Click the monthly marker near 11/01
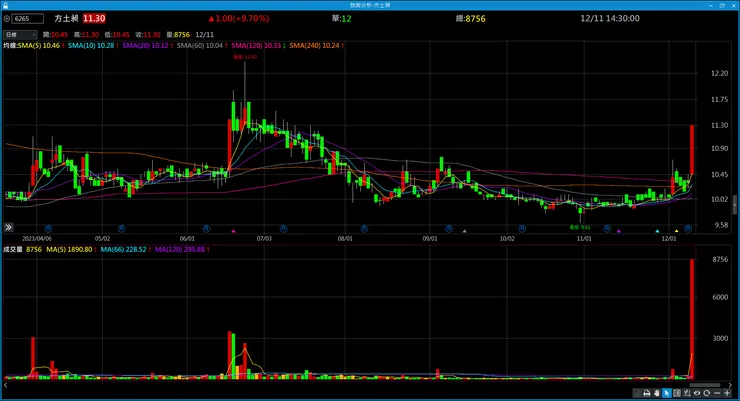The image size is (740, 401). 607,229
